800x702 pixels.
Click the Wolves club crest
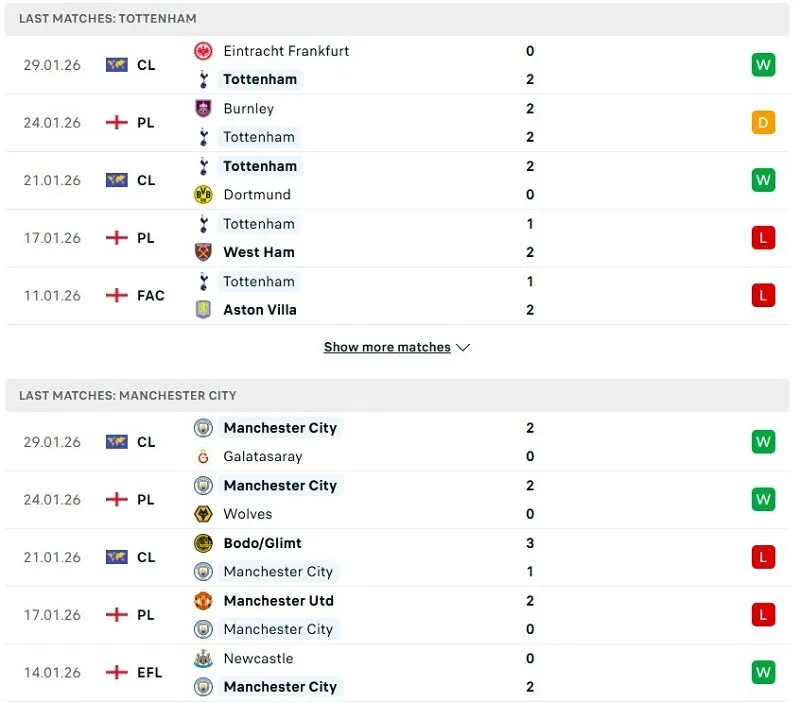click(203, 514)
